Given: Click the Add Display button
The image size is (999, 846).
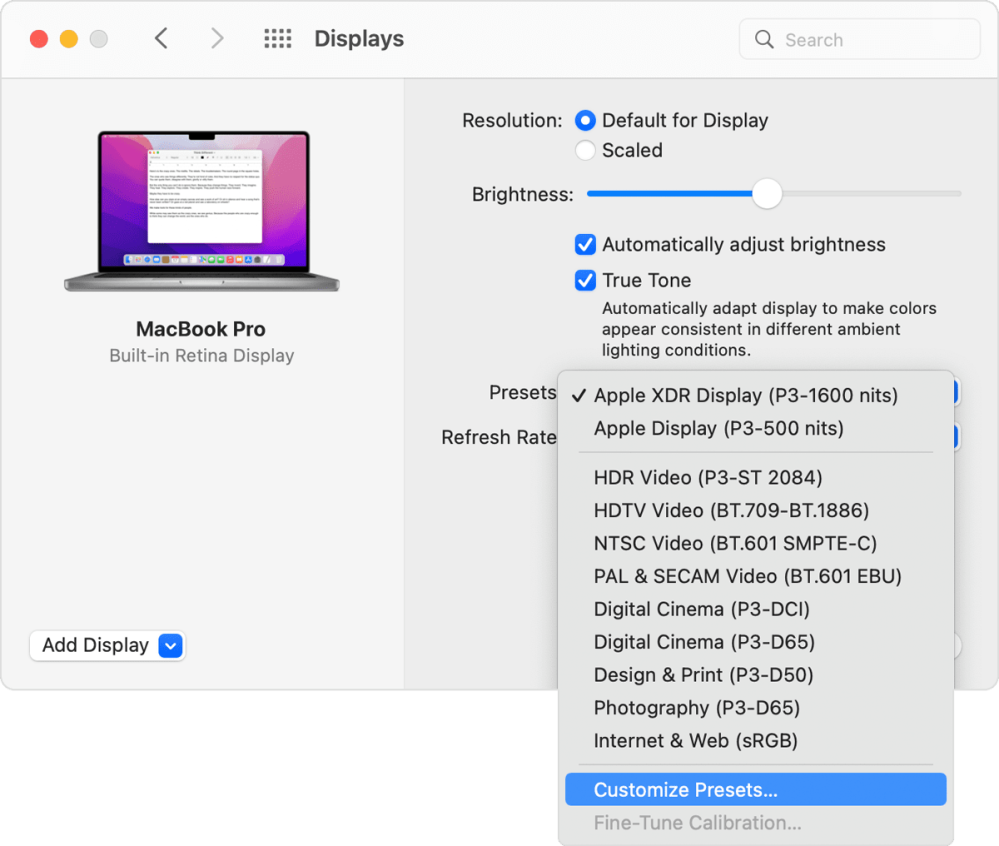Looking at the screenshot, I should [x=95, y=646].
